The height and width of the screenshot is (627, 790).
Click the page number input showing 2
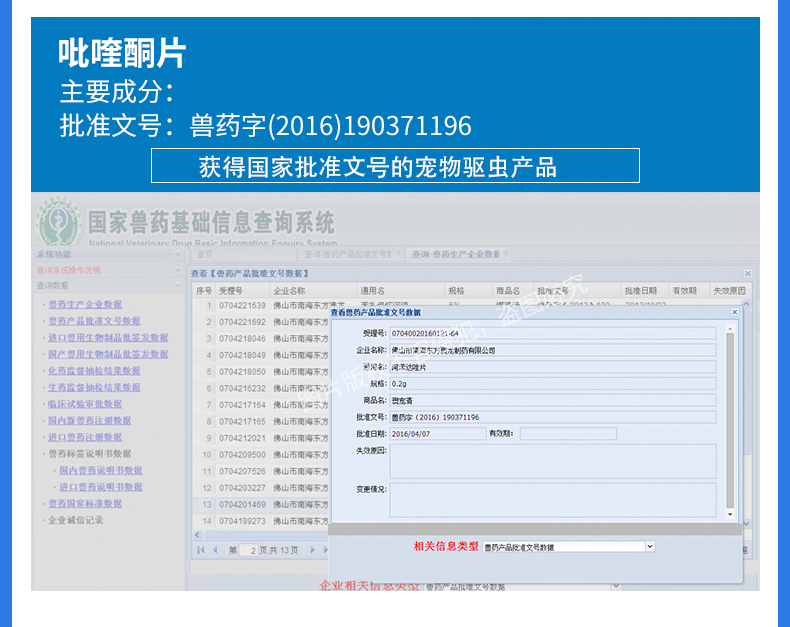point(248,550)
